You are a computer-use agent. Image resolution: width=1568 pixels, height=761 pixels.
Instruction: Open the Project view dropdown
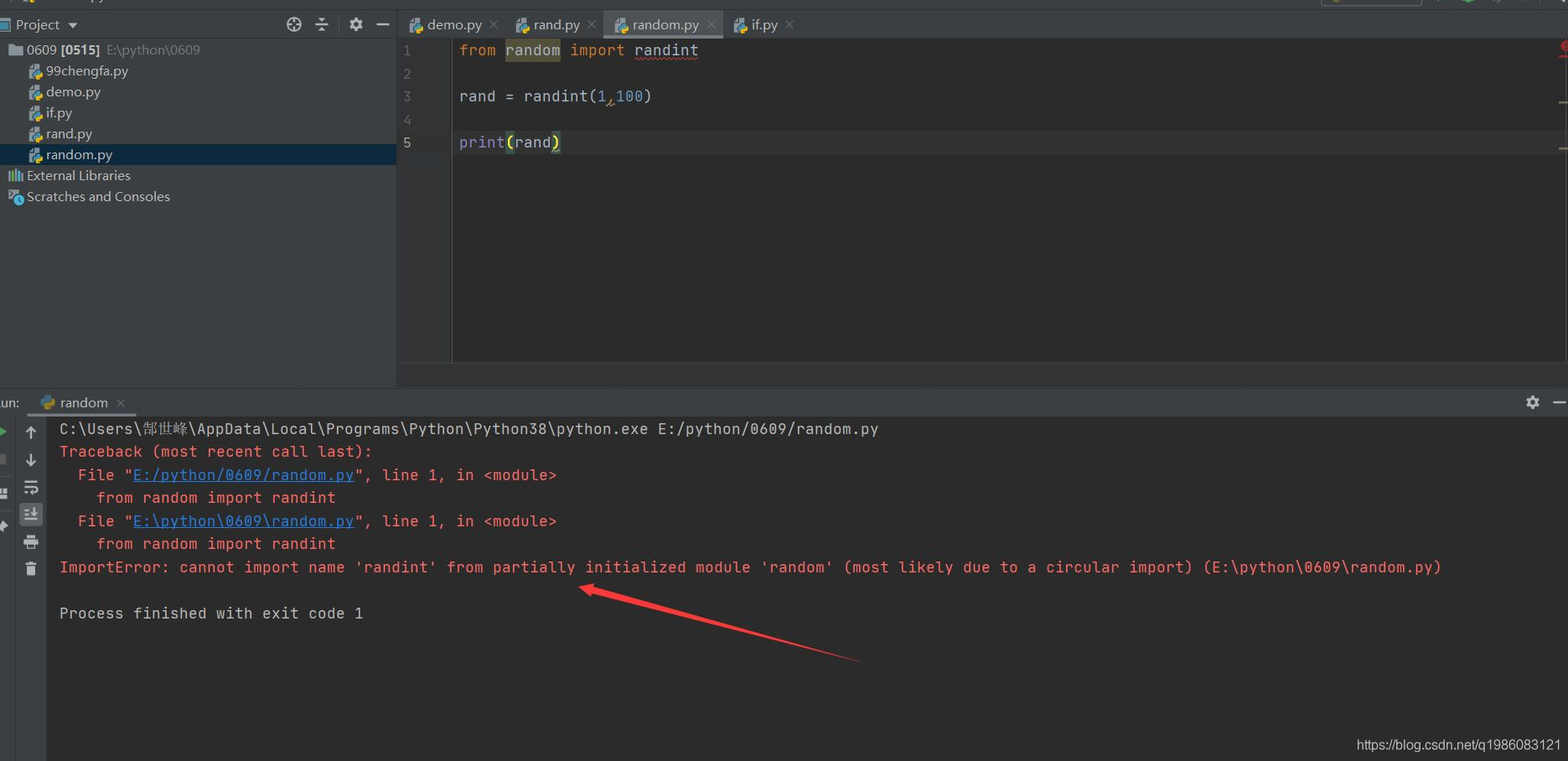[70, 24]
